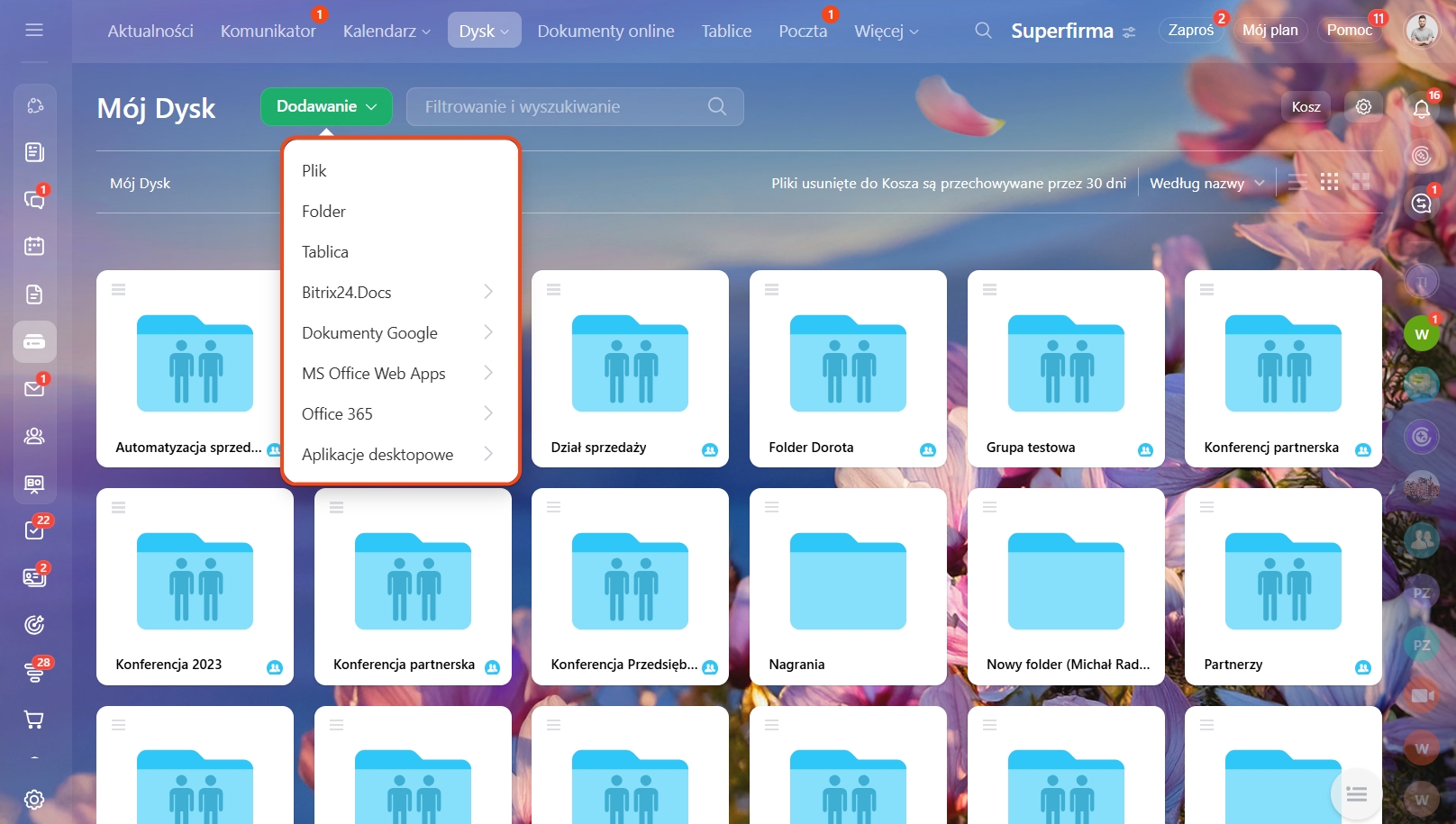1456x824 pixels.
Task: Expand the Bitrix24.Docs submenu
Action: 401,292
